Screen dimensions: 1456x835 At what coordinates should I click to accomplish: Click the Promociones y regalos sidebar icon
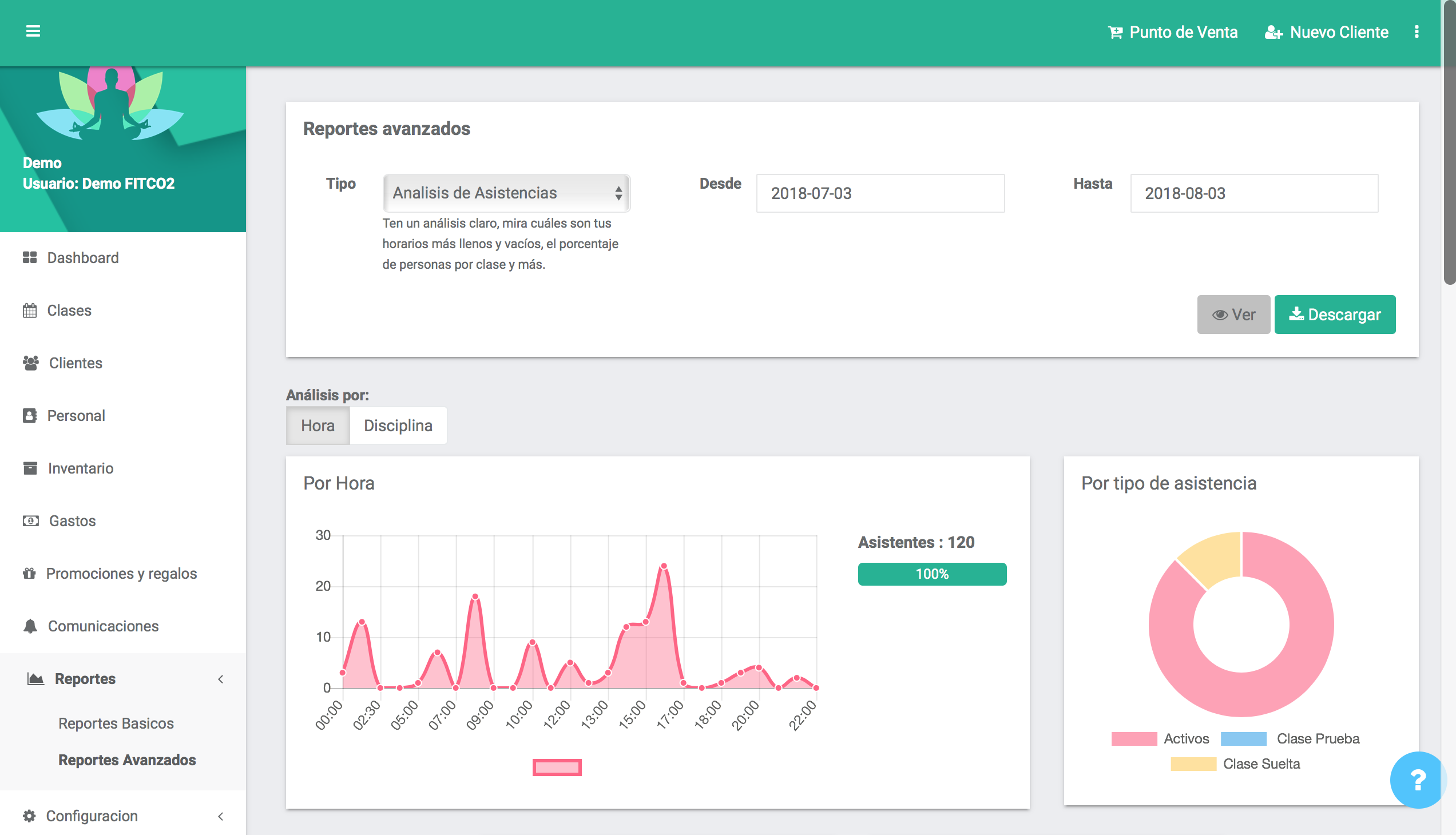[30, 572]
